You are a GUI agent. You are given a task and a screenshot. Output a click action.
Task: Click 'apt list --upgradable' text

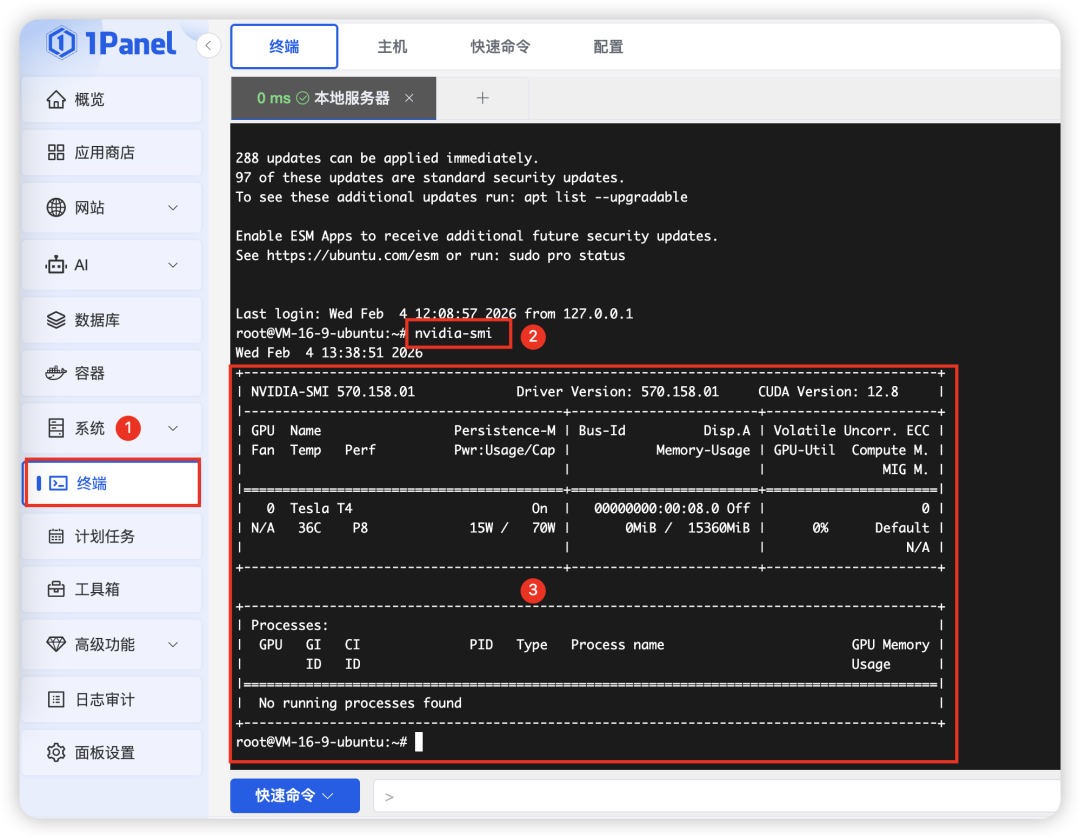pos(605,197)
